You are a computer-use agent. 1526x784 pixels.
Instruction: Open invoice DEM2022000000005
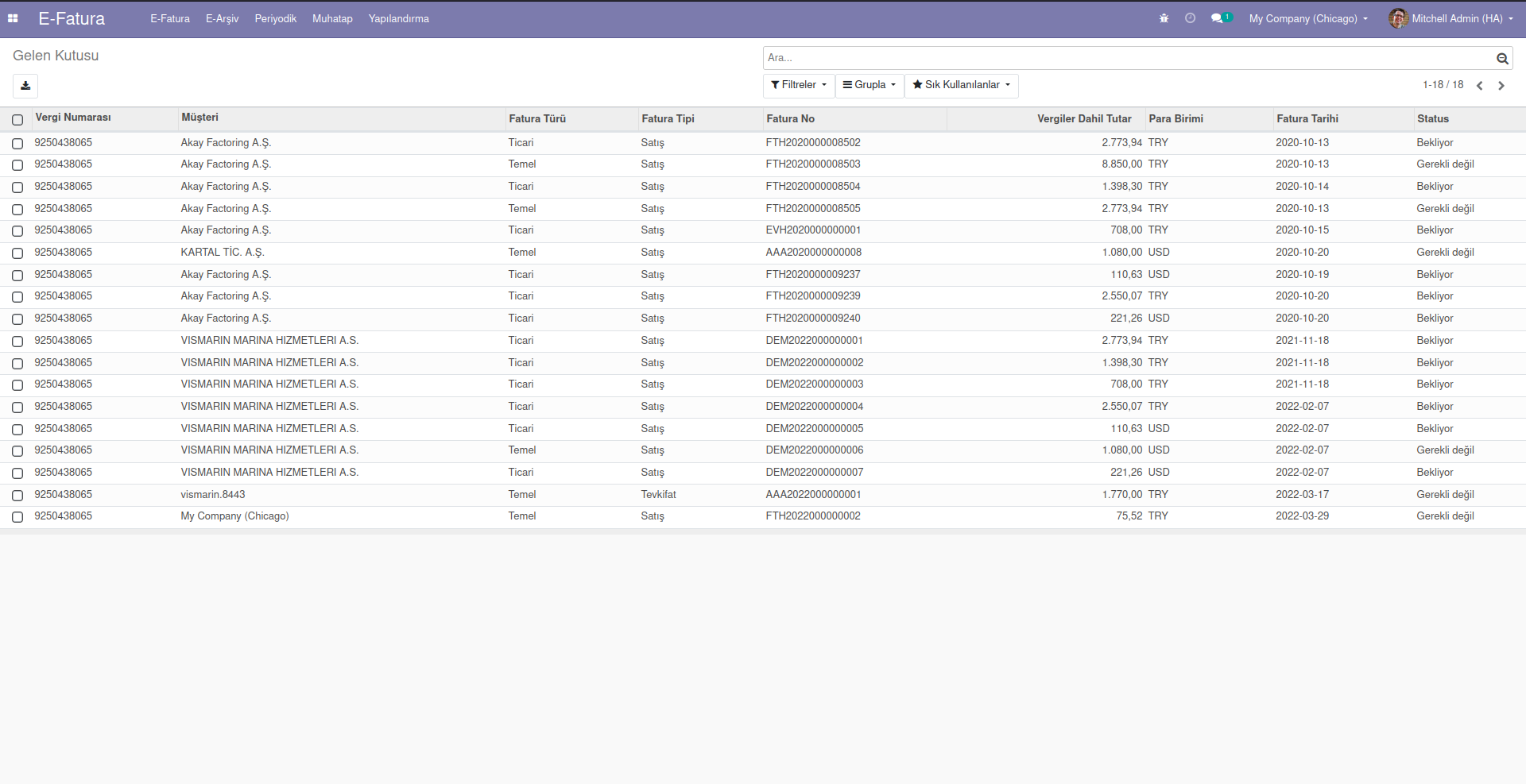815,429
